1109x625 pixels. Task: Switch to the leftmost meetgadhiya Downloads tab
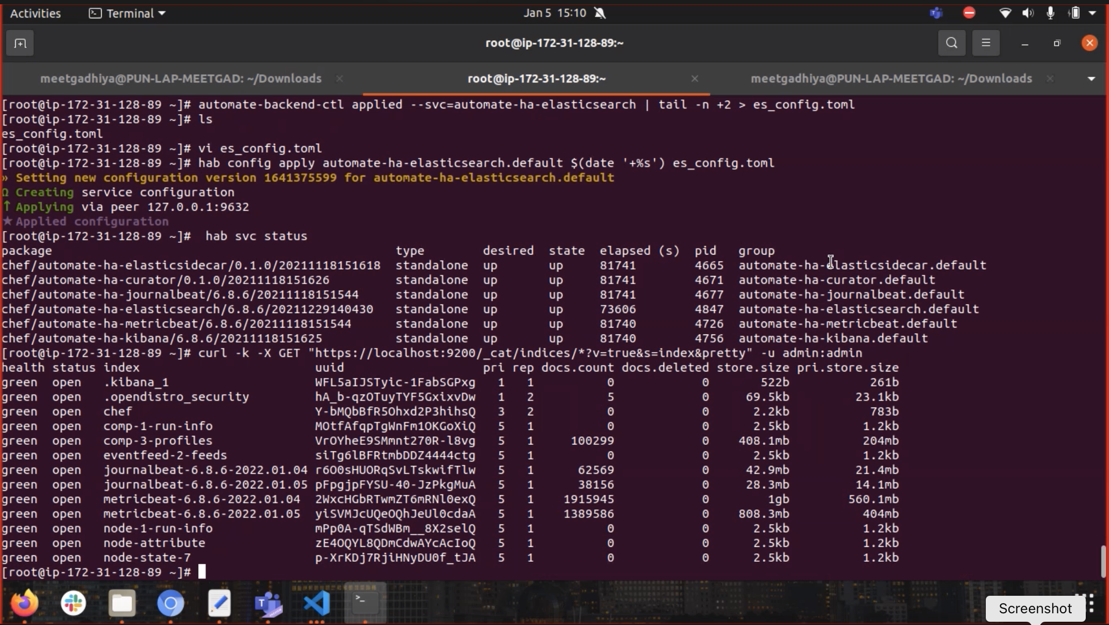point(181,78)
